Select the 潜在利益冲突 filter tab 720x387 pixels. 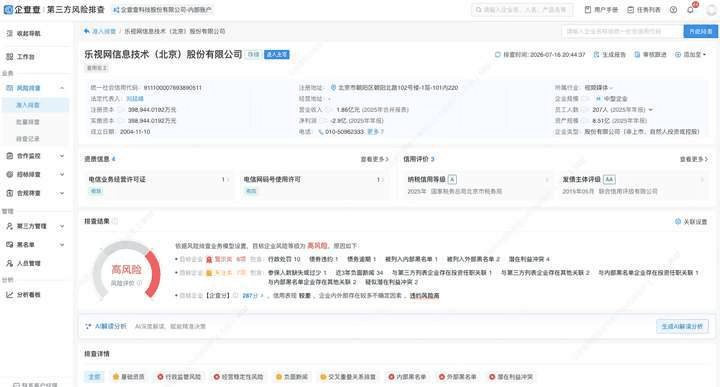pos(511,377)
